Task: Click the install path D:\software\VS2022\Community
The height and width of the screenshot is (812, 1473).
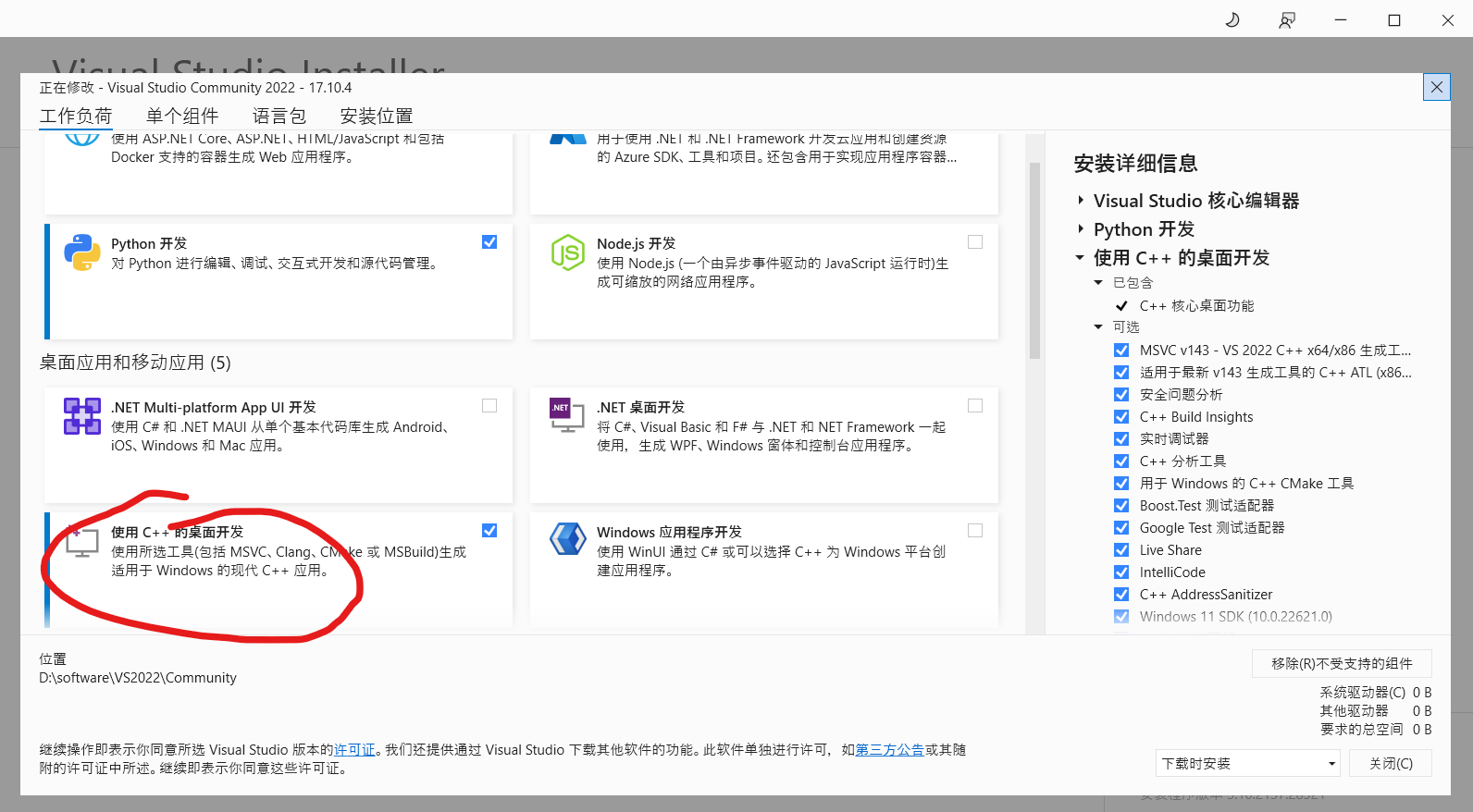Action: coord(138,678)
